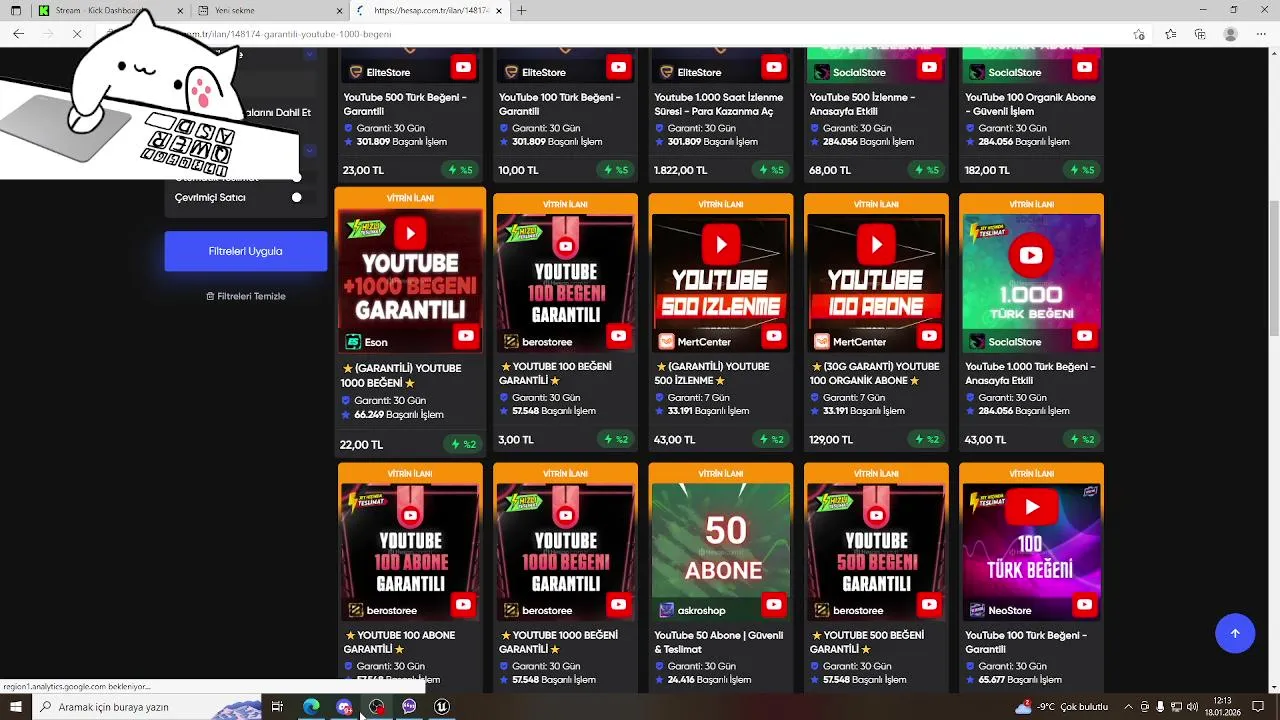Image resolution: width=1280 pixels, height=720 pixels.
Task: Click YouTube icon on askroshop 50 Abone card
Action: coord(774,605)
